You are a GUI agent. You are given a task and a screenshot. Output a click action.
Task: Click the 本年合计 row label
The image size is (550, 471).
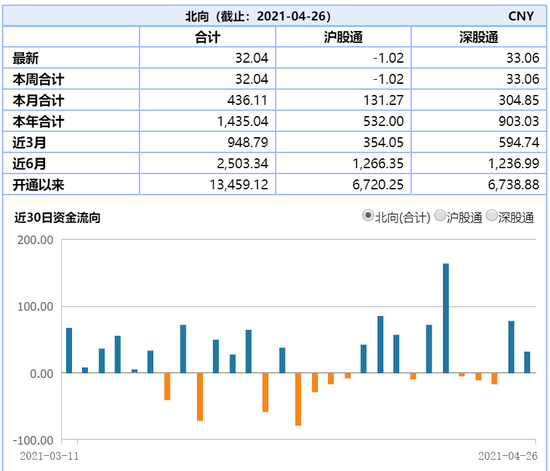pyautogui.click(x=38, y=121)
